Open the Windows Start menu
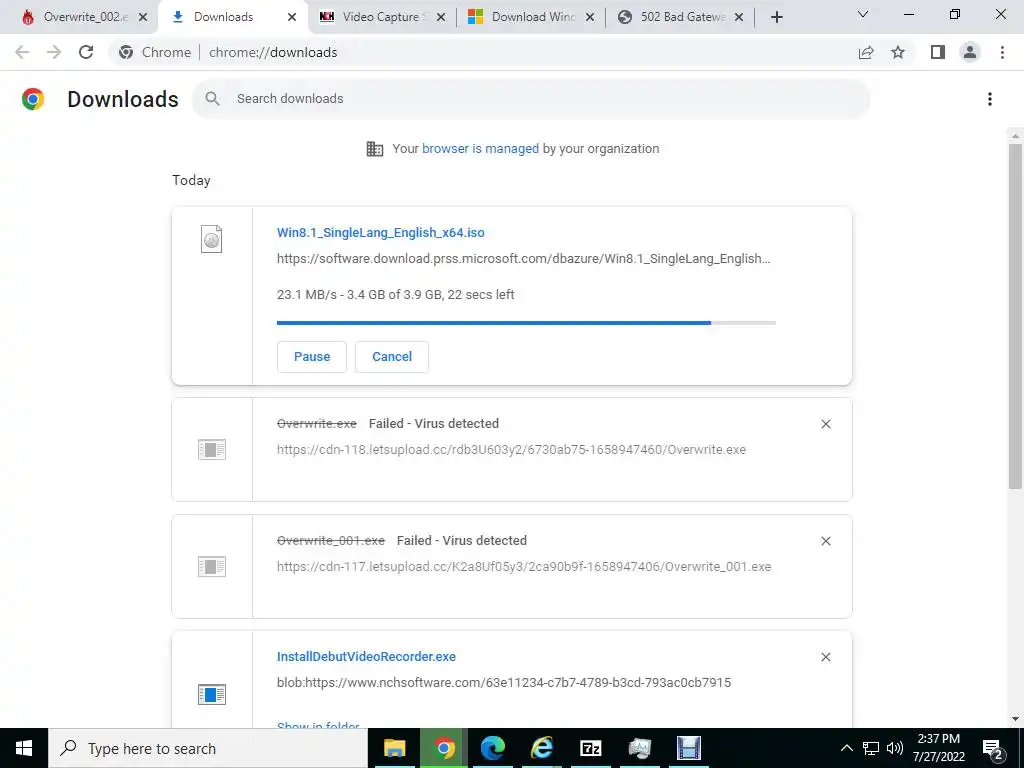The height and width of the screenshot is (768, 1024). 24,748
